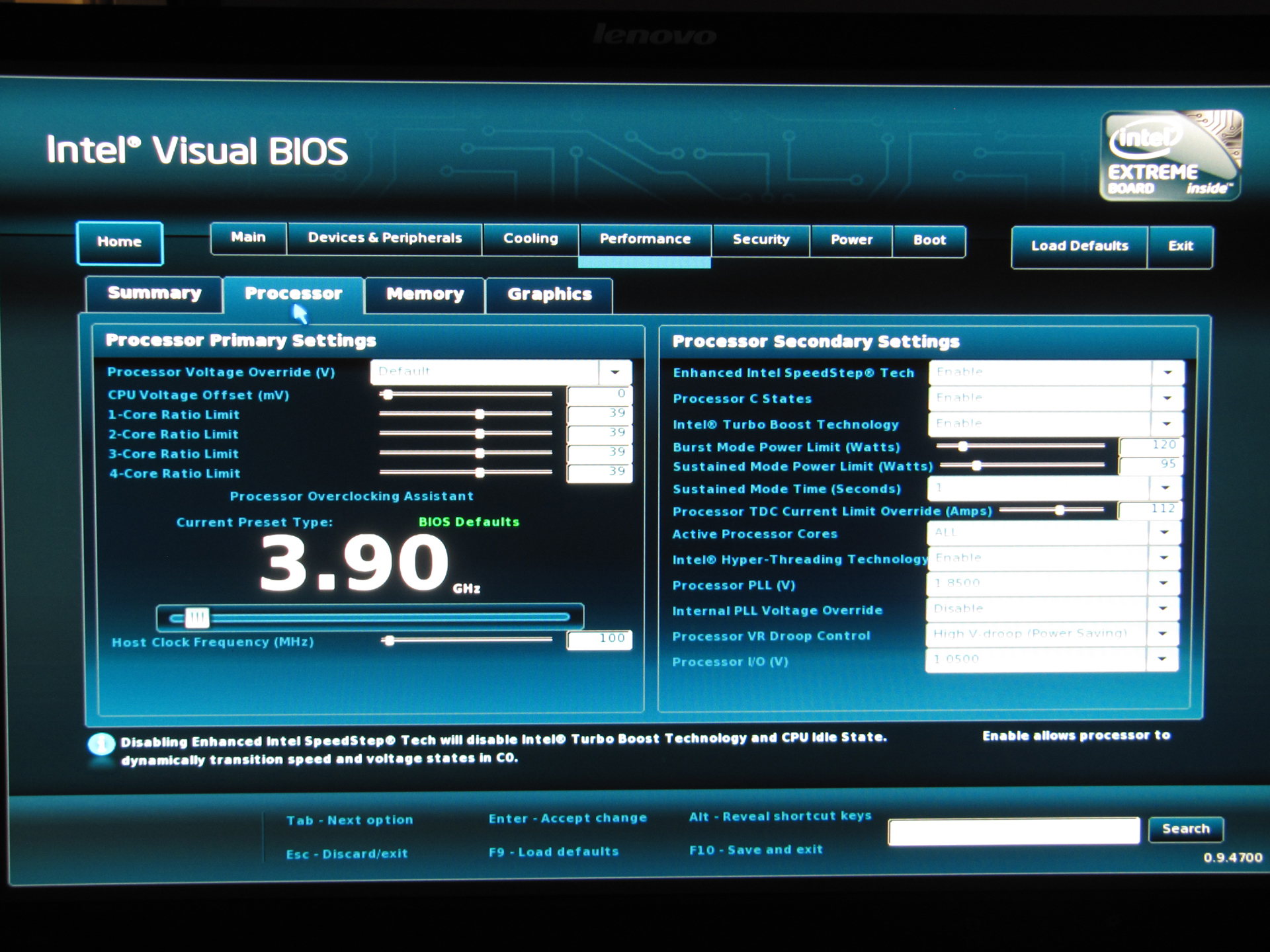Click the Search button
The image size is (1270, 952).
tap(1185, 829)
